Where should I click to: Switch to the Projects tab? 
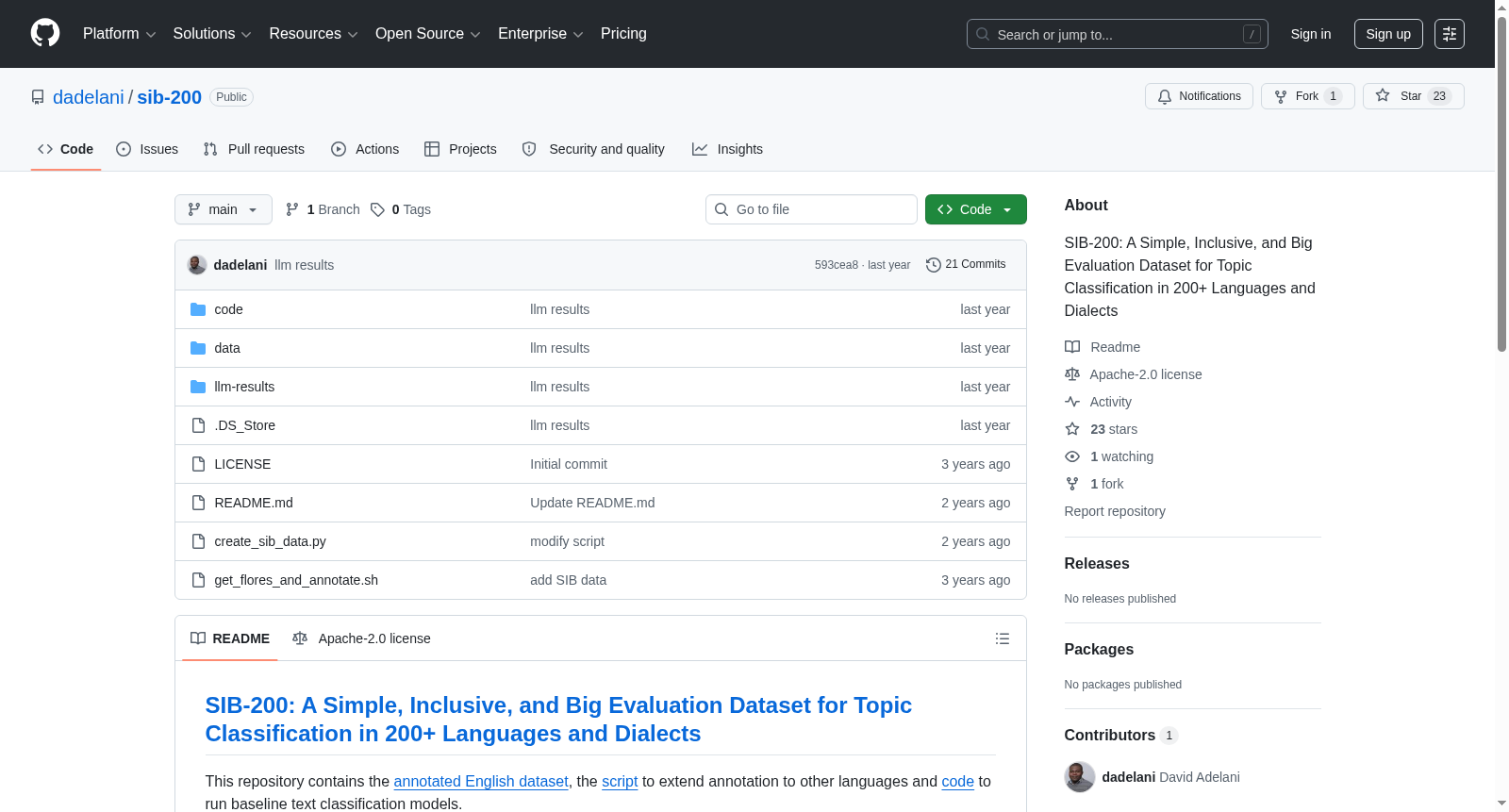coord(460,149)
